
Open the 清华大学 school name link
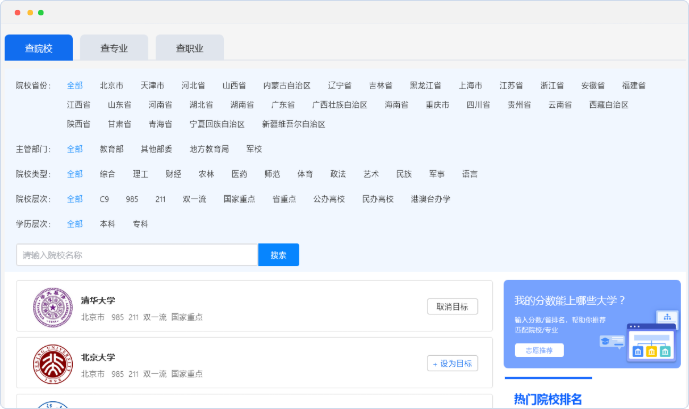click(98, 300)
